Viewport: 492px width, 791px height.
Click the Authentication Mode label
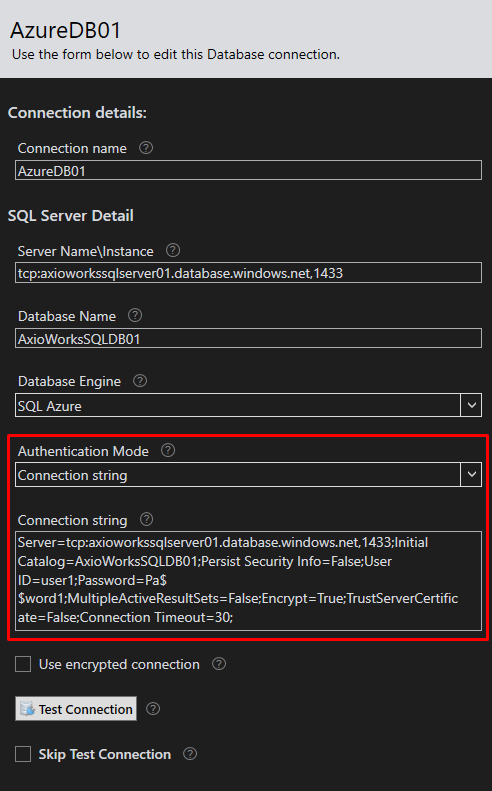tap(83, 451)
